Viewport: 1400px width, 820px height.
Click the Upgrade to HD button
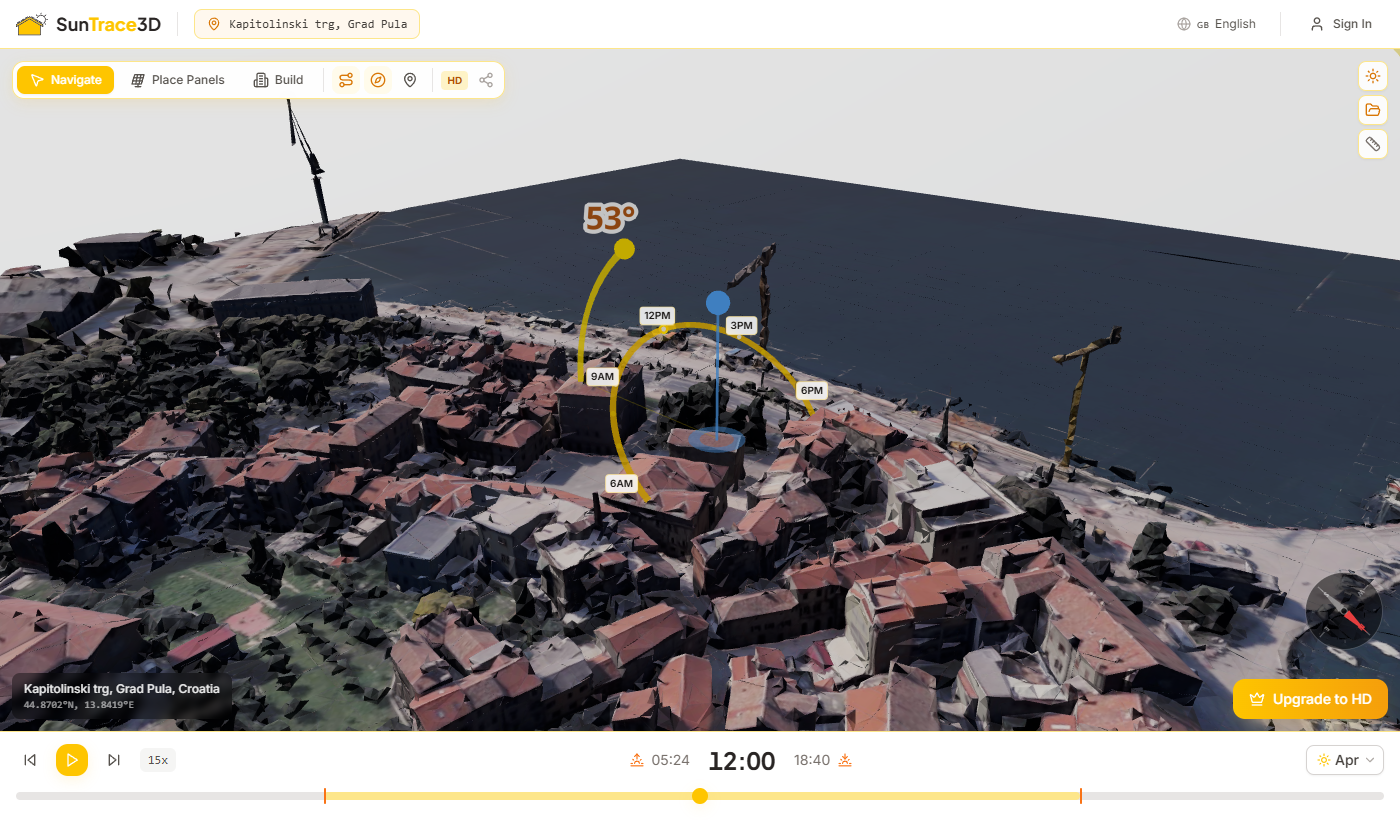click(1310, 699)
